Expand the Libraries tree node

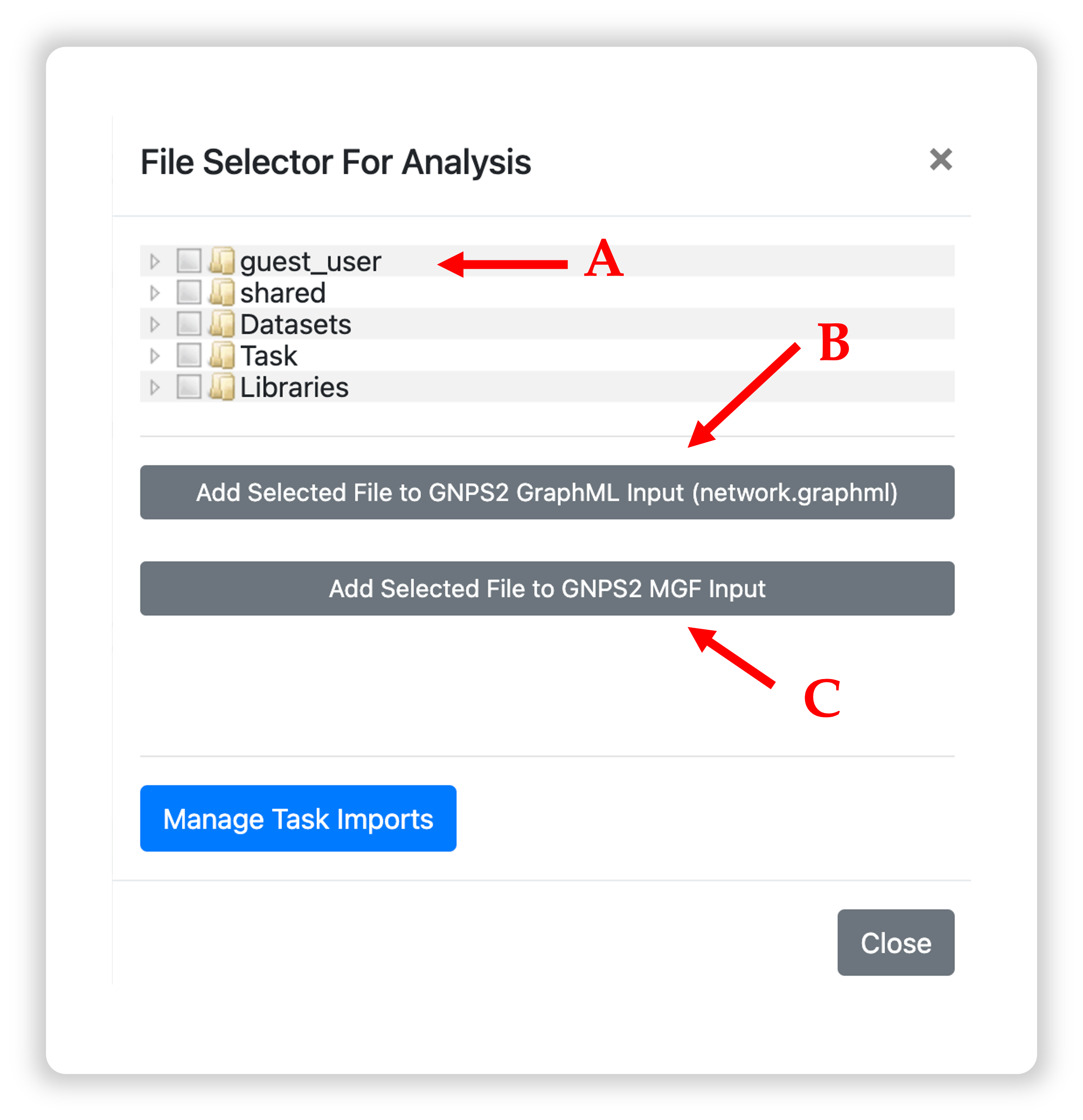point(154,387)
